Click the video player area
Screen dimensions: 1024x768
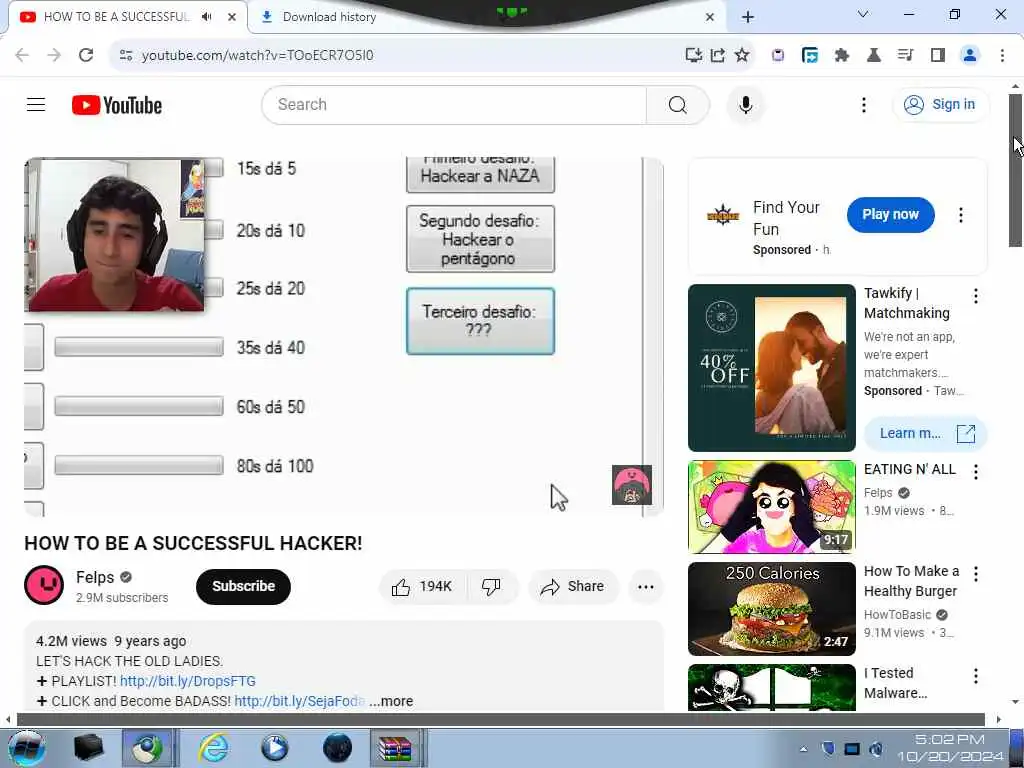(344, 337)
